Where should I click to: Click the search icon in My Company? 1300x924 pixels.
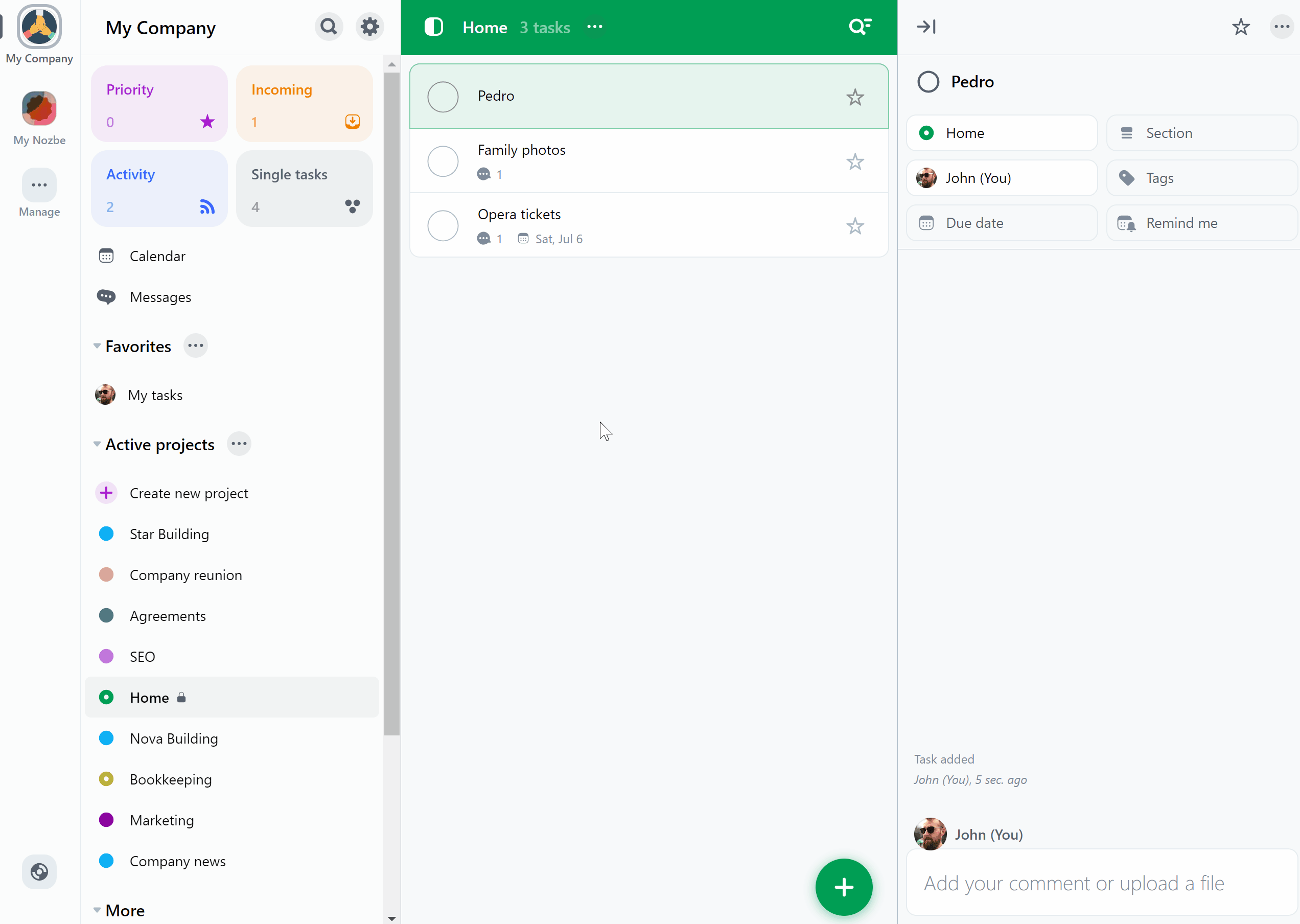(329, 26)
